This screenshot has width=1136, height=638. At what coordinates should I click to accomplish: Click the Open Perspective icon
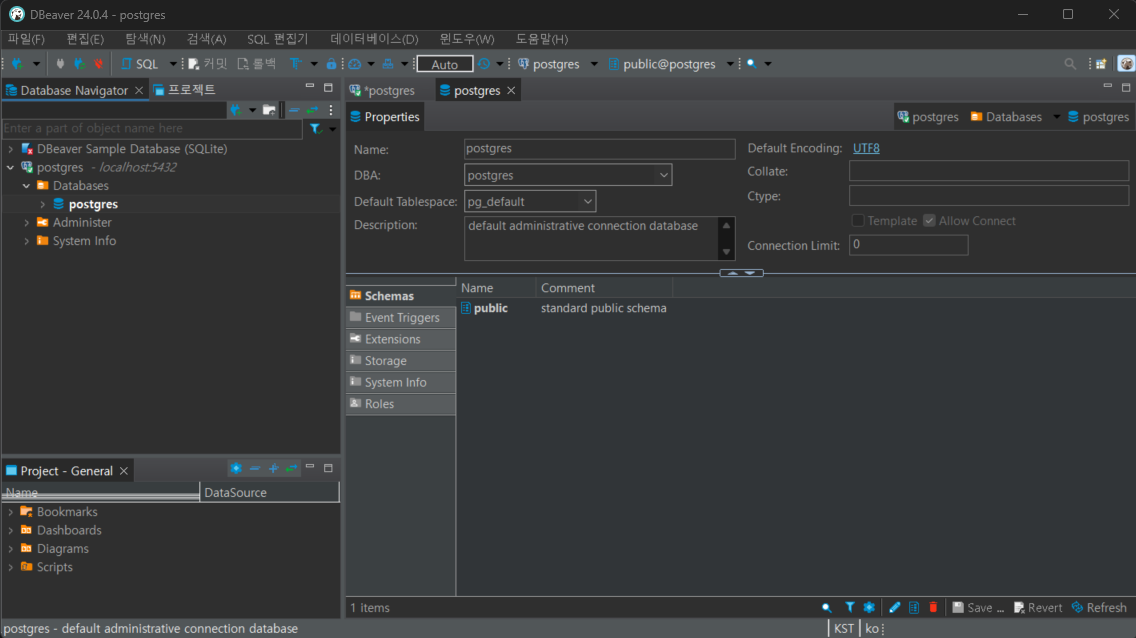pyautogui.click(x=1101, y=64)
